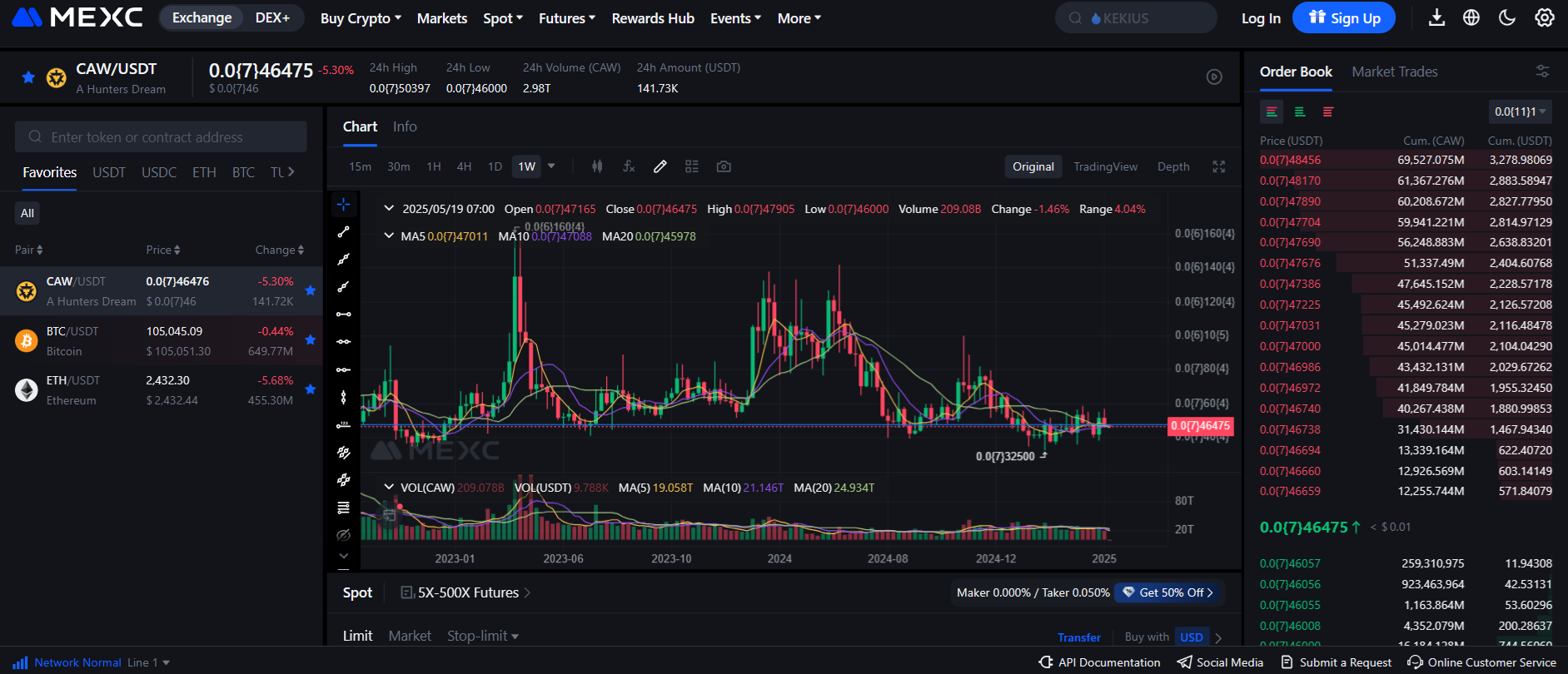Switch to the Info tab
Viewport: 1568px width, 674px height.
click(x=405, y=126)
